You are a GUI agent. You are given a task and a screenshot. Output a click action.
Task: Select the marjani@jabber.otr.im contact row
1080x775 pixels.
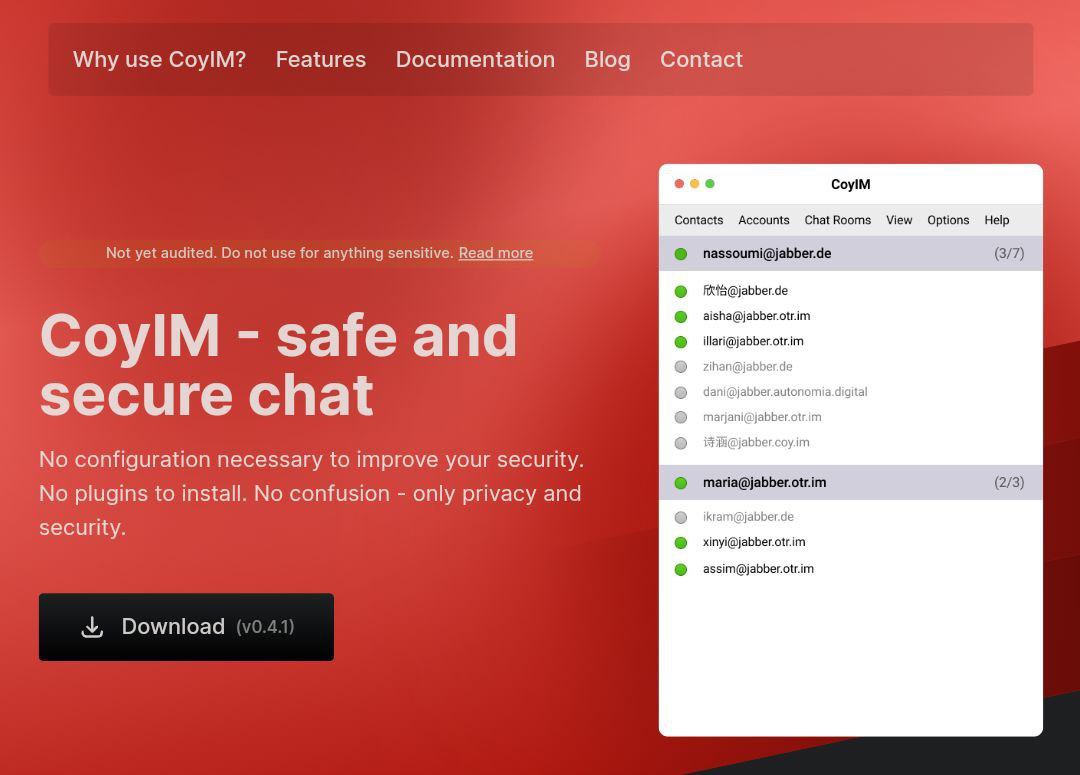click(762, 417)
